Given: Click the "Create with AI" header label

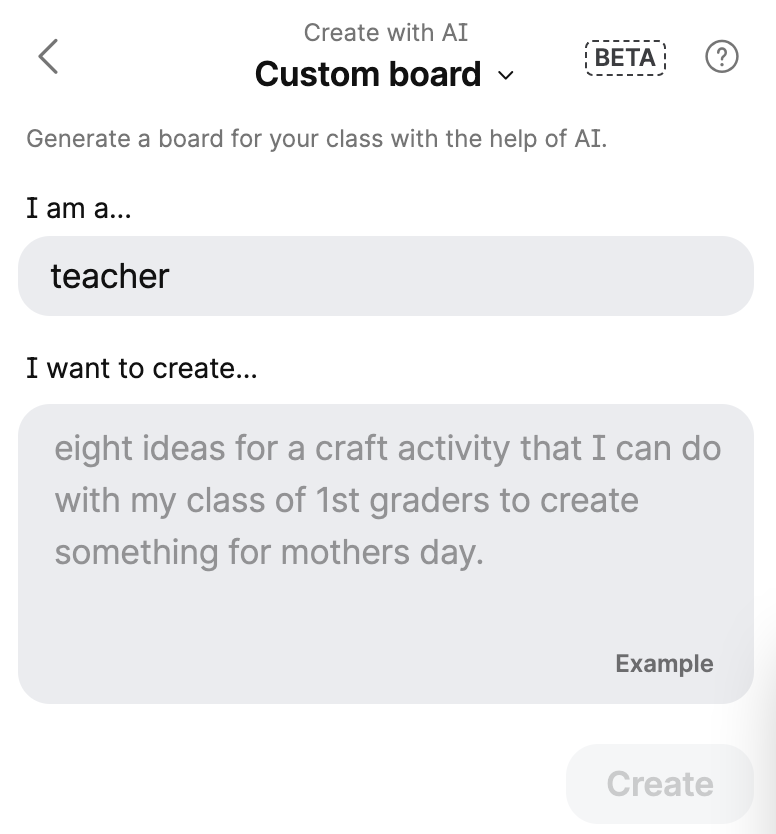Looking at the screenshot, I should [x=385, y=32].
